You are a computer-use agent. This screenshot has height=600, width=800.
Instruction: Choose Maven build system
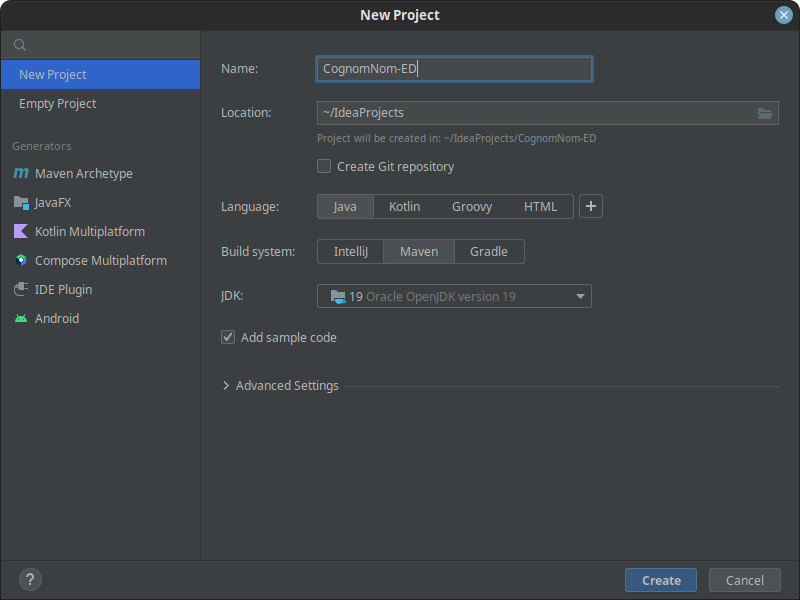tap(419, 252)
